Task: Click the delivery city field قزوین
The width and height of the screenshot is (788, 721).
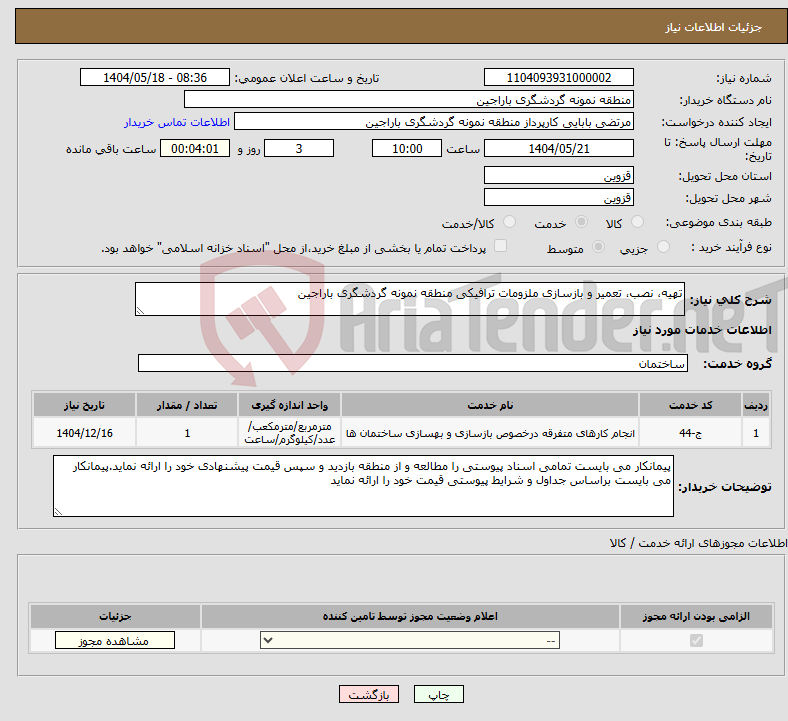Action: 558,197
